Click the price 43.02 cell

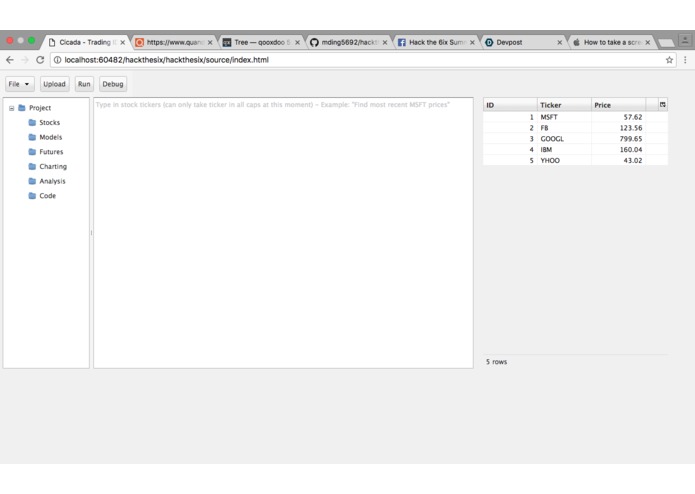click(618, 160)
